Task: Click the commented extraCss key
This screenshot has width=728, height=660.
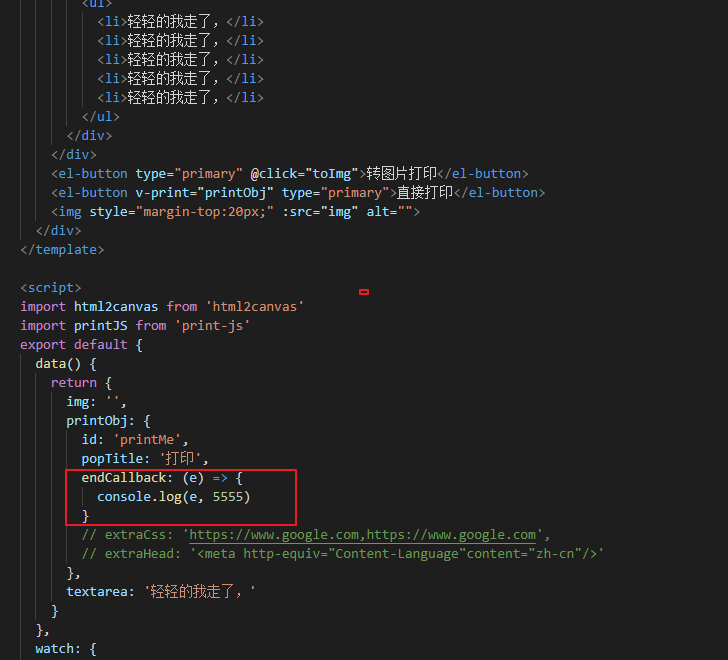Action: coord(135,535)
